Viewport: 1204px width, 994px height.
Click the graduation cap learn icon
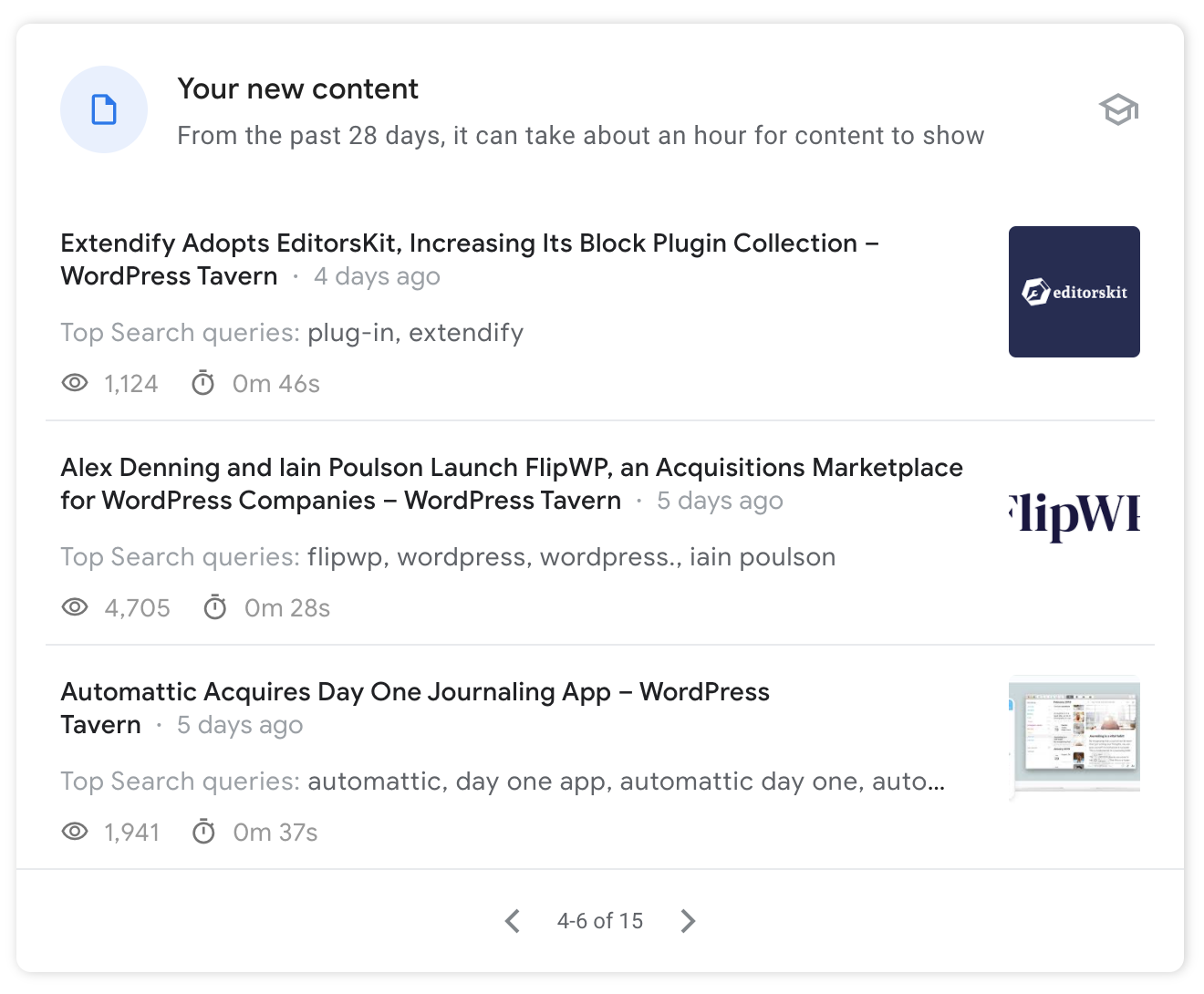1118,110
